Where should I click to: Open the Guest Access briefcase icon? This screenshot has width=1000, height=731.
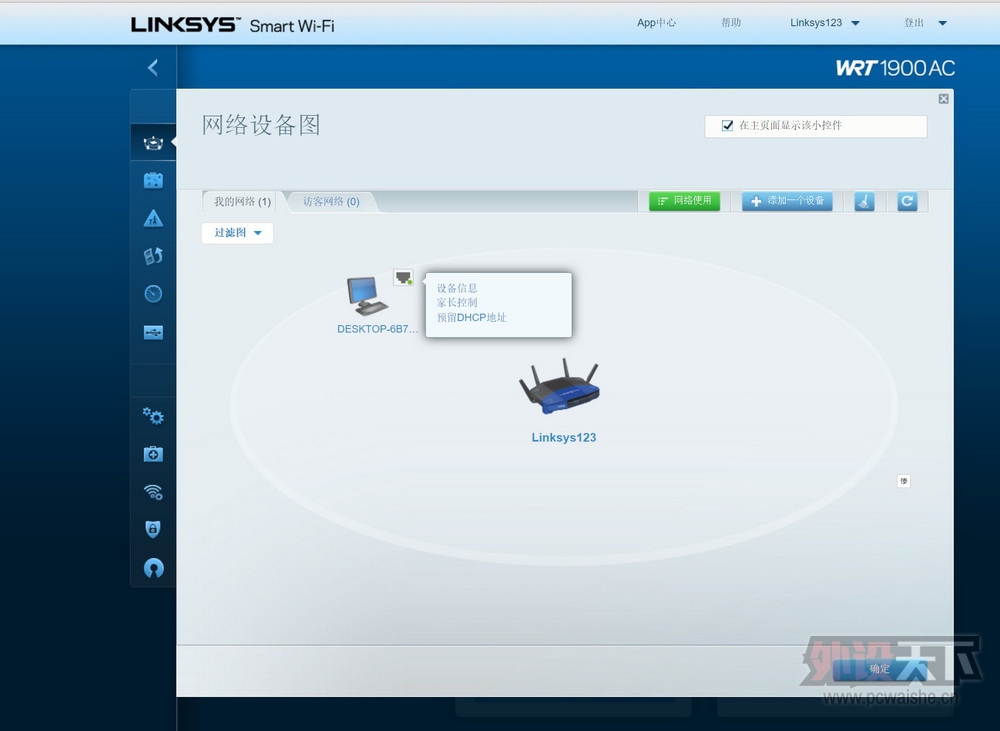153,181
